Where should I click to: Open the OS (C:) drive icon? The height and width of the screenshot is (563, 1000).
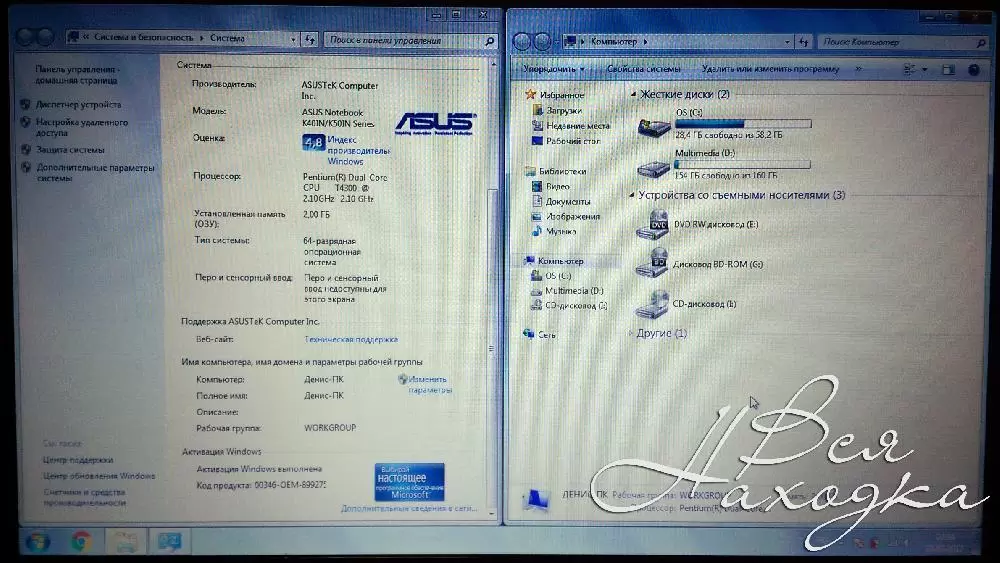(654, 127)
